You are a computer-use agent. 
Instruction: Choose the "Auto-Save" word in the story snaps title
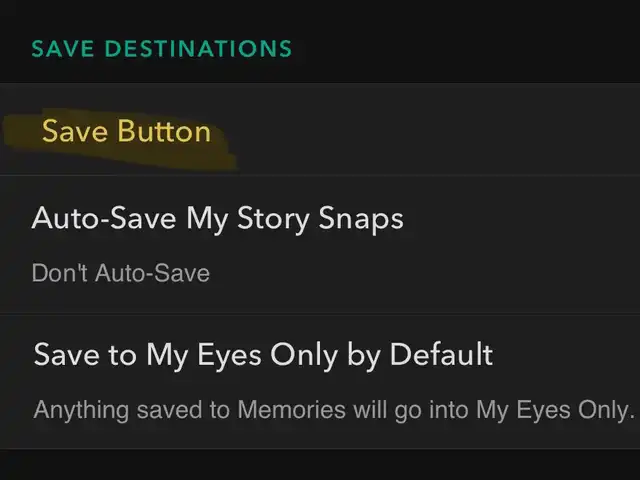(x=104, y=219)
